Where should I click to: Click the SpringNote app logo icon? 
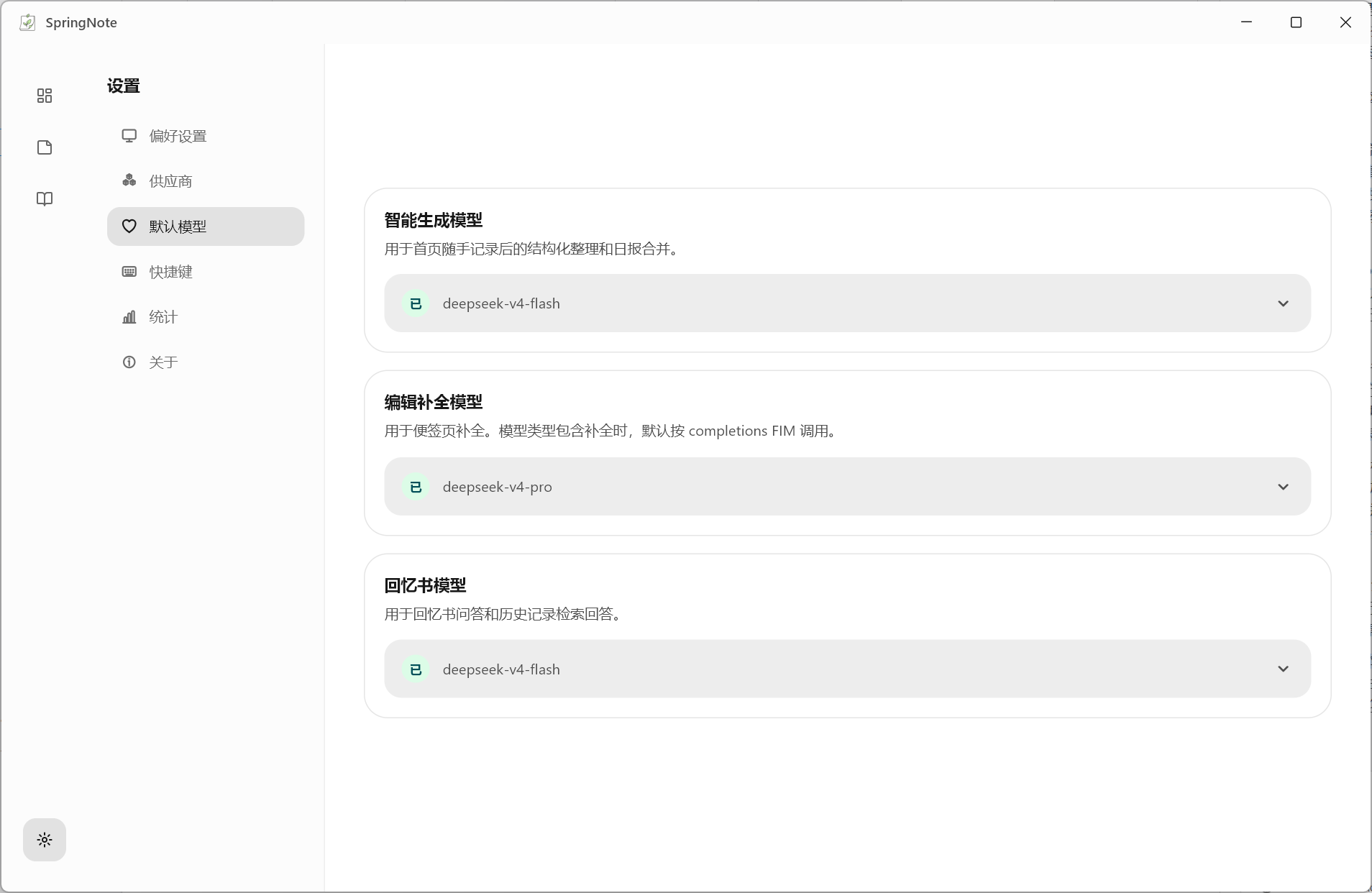click(27, 22)
